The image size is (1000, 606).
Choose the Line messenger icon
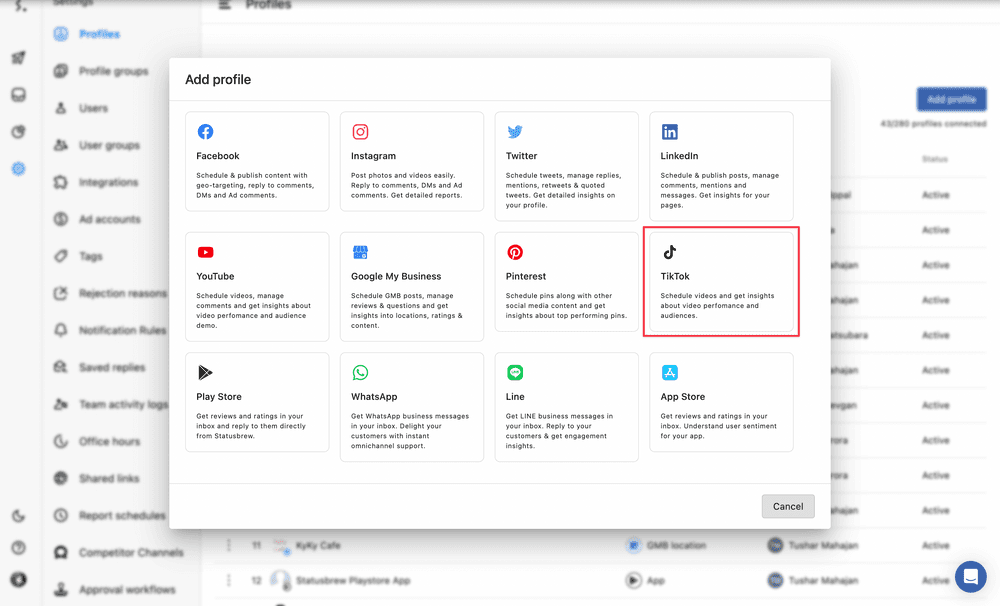pos(515,373)
